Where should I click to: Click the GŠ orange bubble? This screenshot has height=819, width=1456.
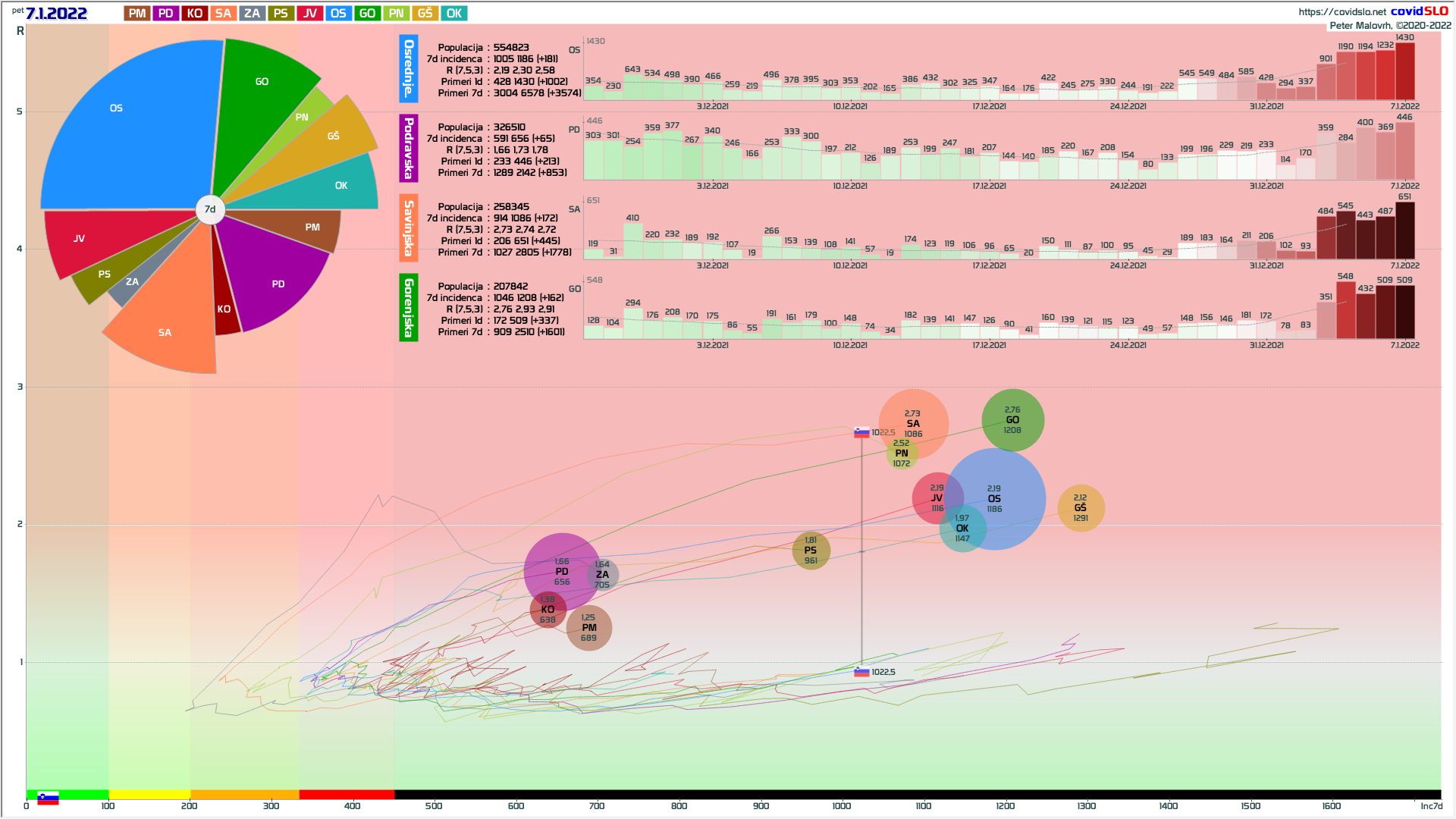1081,508
